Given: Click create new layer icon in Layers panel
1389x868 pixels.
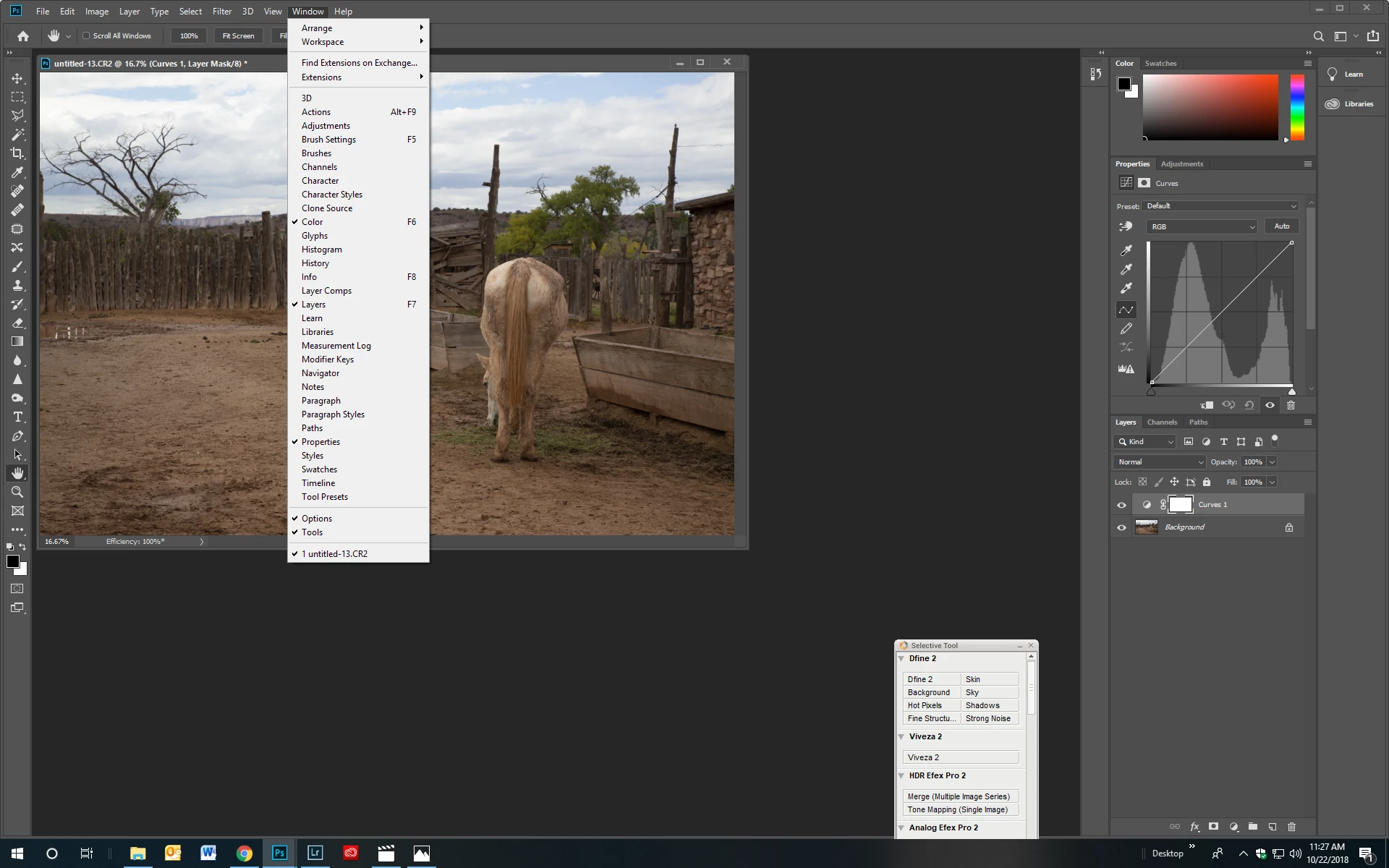Looking at the screenshot, I should point(1273,826).
